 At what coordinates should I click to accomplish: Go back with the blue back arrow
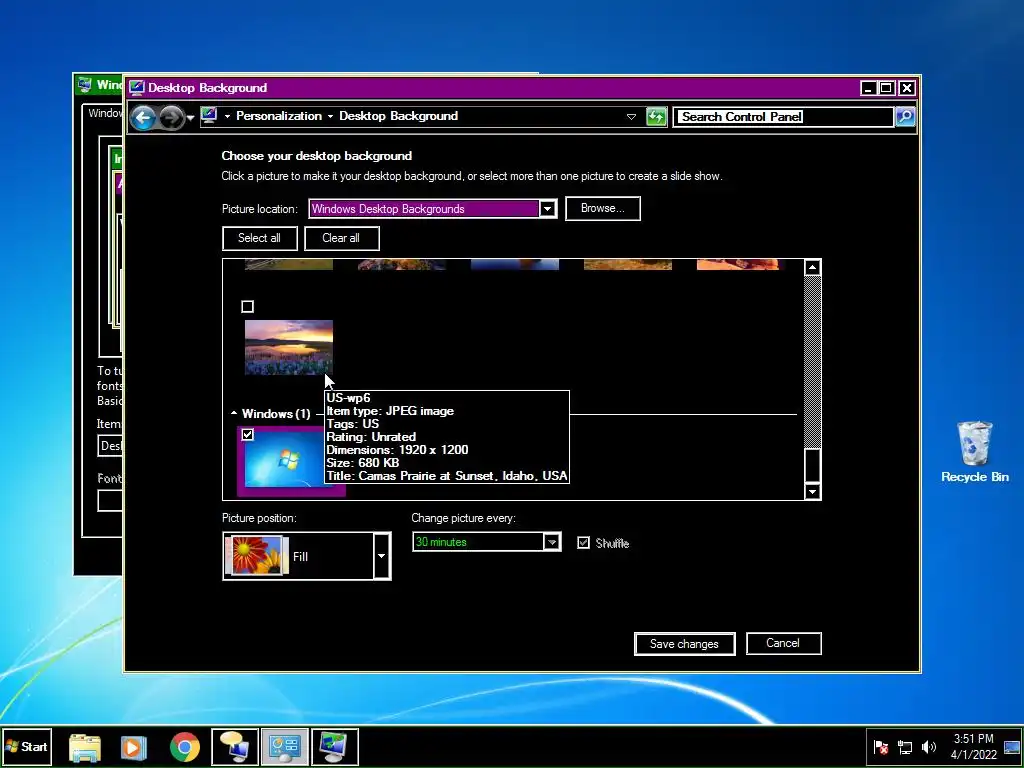[x=143, y=118]
